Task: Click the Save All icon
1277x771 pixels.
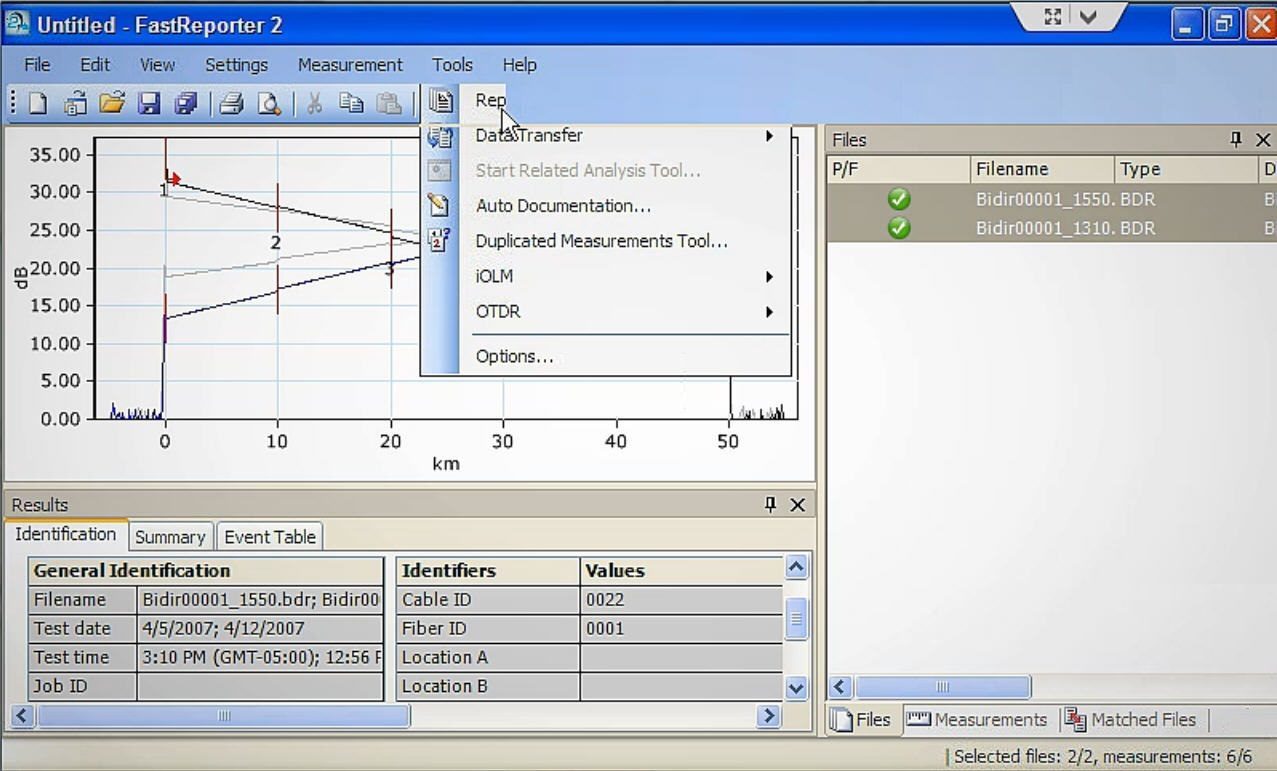Action: [187, 102]
